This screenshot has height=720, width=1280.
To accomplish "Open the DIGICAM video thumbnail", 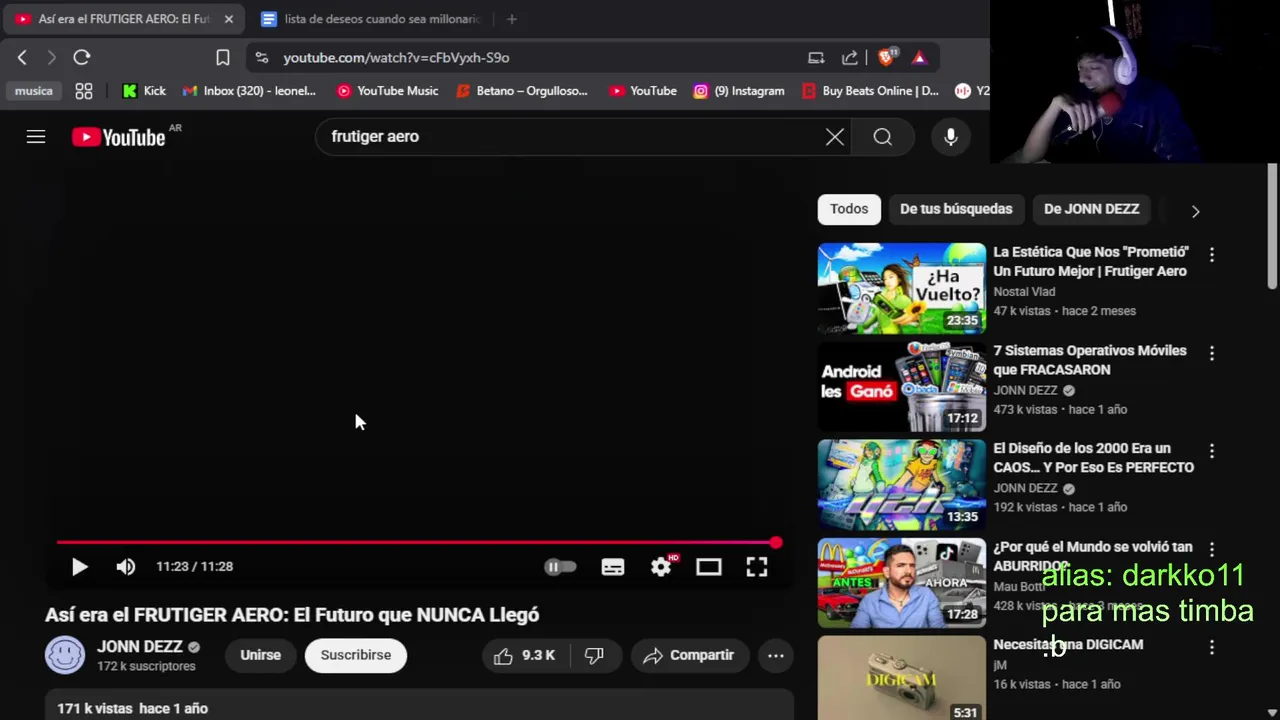I will tap(901, 678).
